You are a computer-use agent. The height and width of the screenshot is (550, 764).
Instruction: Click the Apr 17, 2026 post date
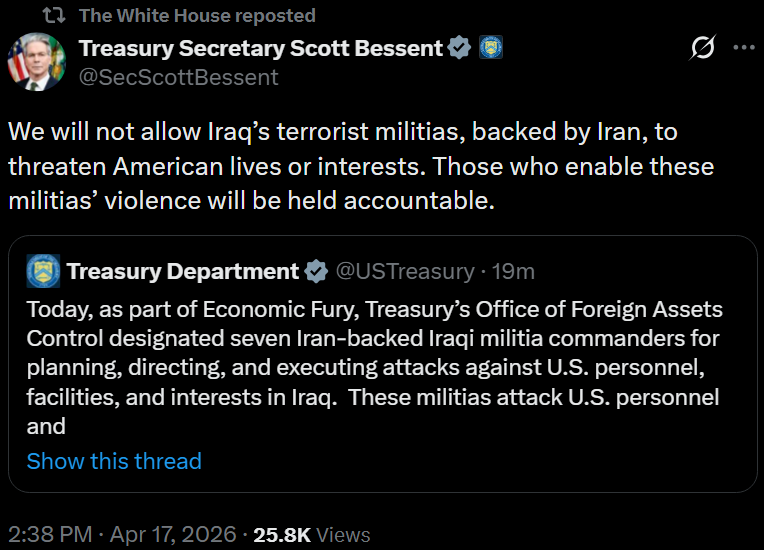pyautogui.click(x=171, y=534)
